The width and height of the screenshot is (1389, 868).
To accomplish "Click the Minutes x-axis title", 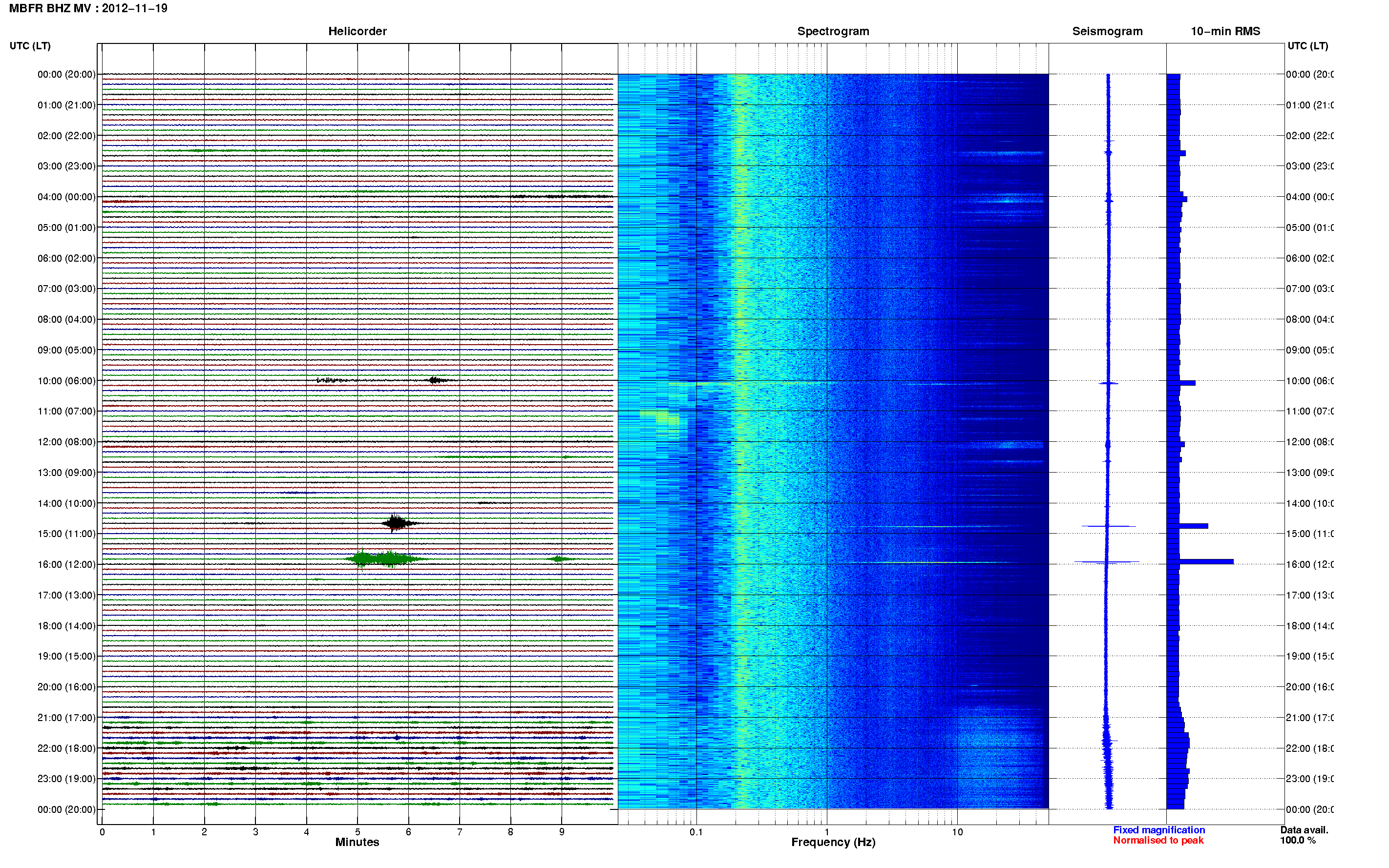I will [357, 843].
